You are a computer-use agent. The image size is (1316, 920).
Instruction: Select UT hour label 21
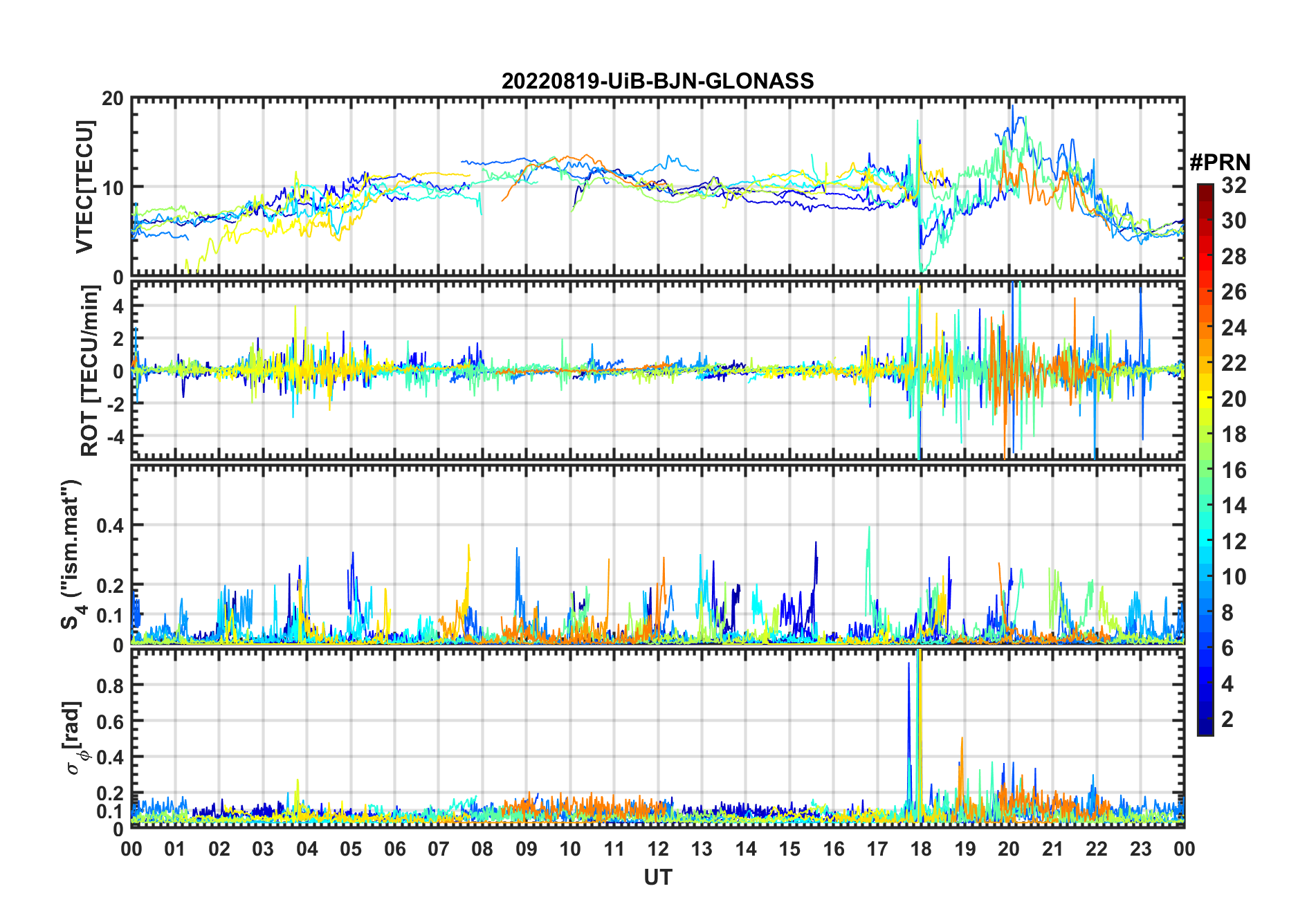1052,849
